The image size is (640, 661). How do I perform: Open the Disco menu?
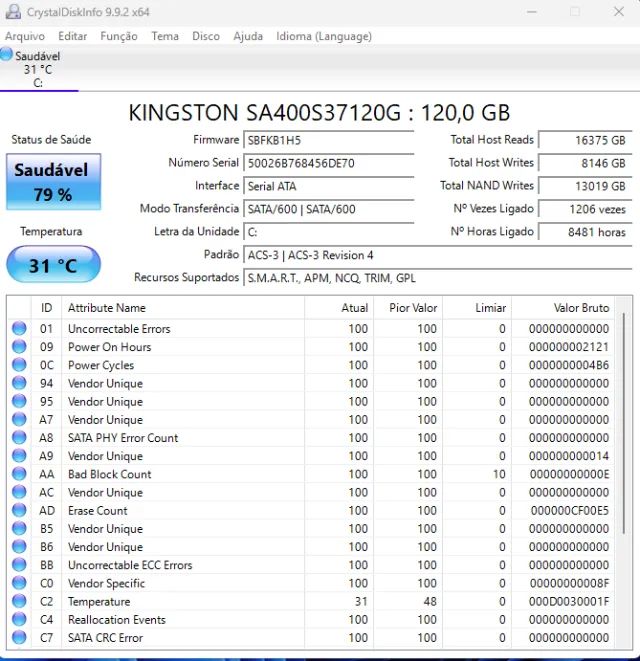click(x=206, y=36)
